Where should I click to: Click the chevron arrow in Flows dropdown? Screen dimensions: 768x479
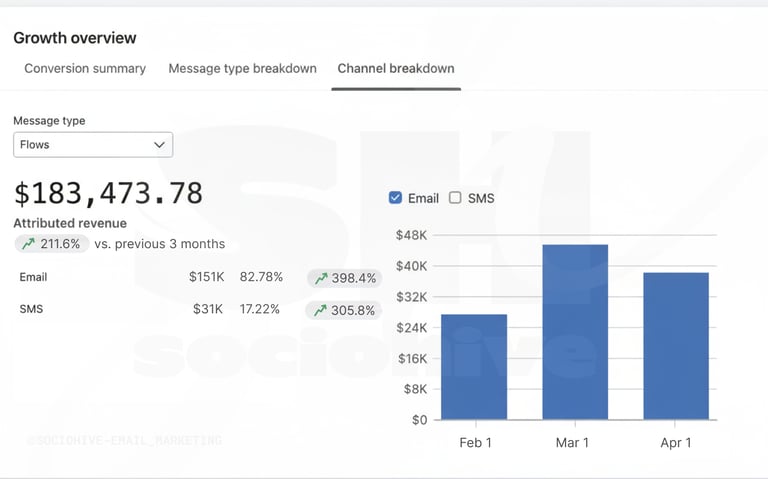tap(159, 145)
